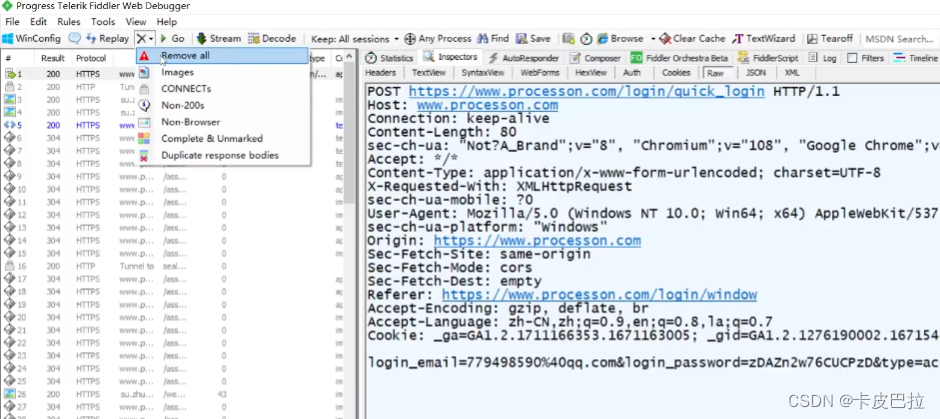Select the Raw inspector tab

(715, 73)
